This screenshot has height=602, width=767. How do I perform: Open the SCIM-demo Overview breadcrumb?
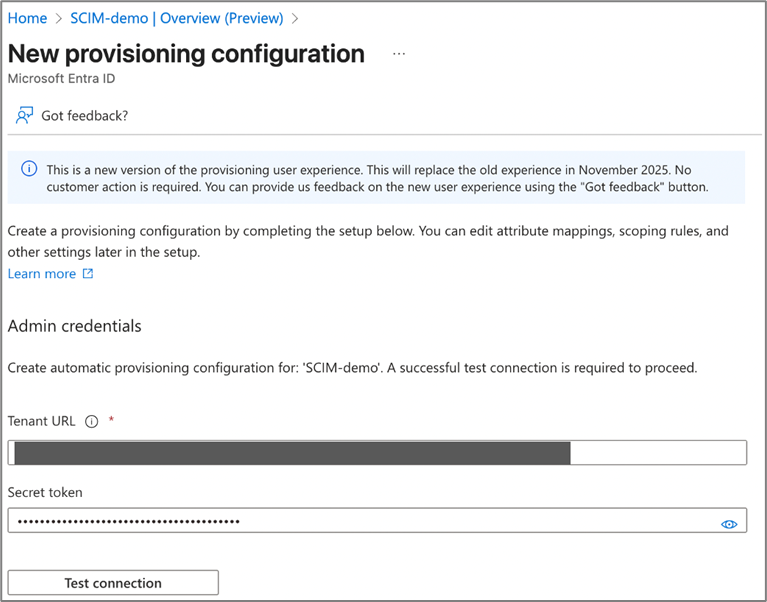177,18
